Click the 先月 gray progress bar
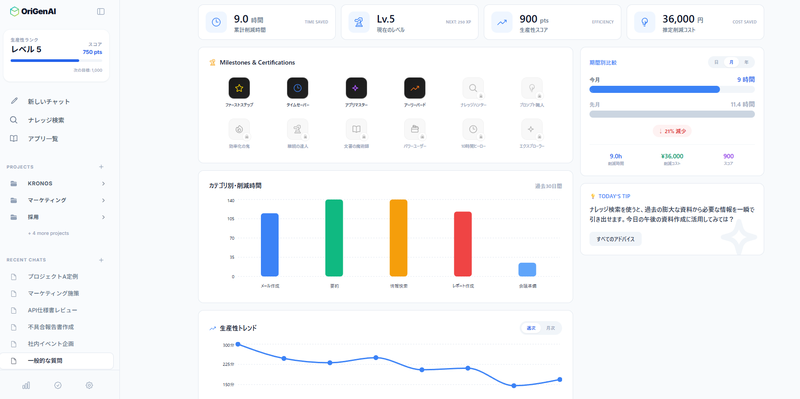Image resolution: width=800 pixels, height=399 pixels. [x=672, y=114]
